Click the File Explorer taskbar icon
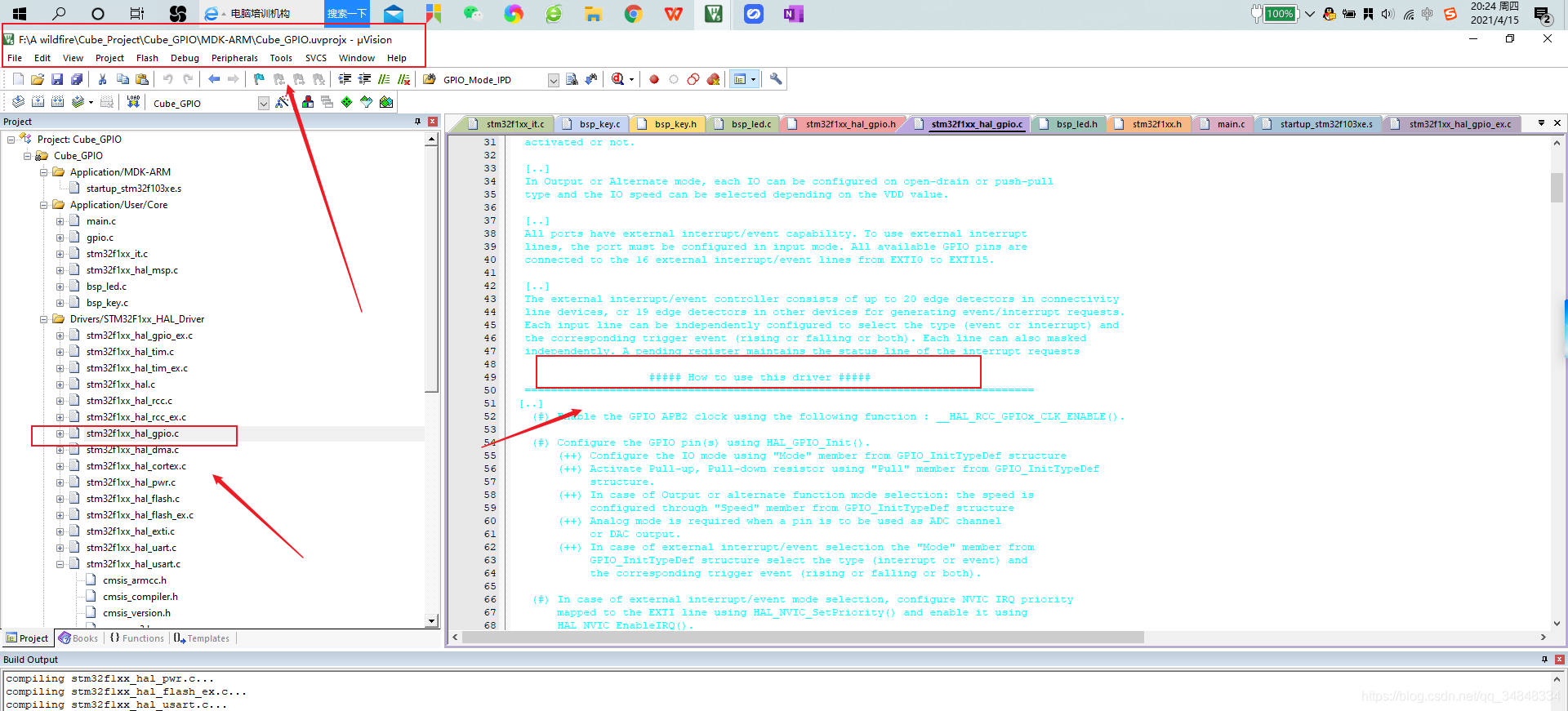Viewport: 1568px width, 711px height. (x=594, y=14)
